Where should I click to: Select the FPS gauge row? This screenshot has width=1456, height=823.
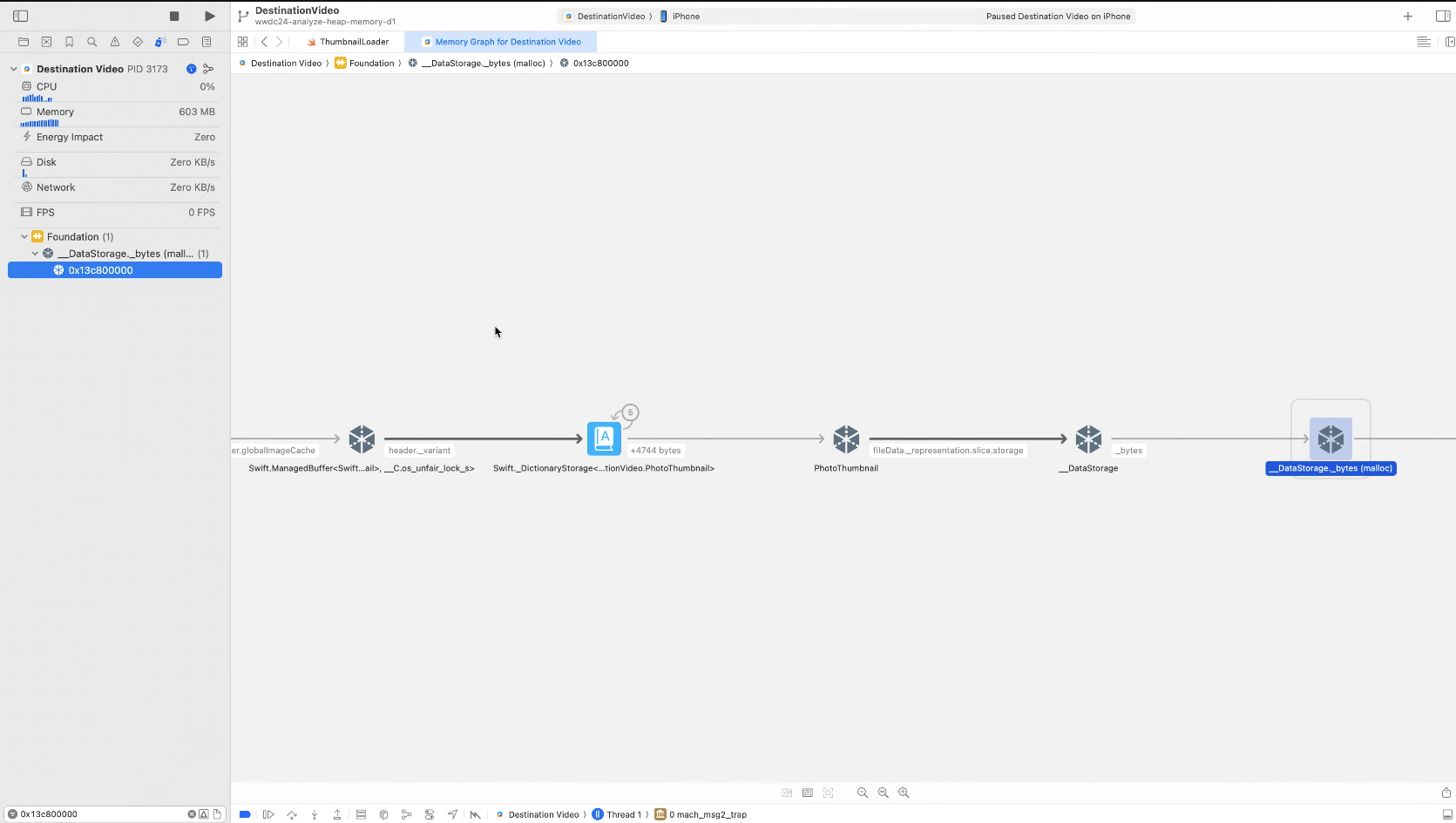[x=118, y=213]
